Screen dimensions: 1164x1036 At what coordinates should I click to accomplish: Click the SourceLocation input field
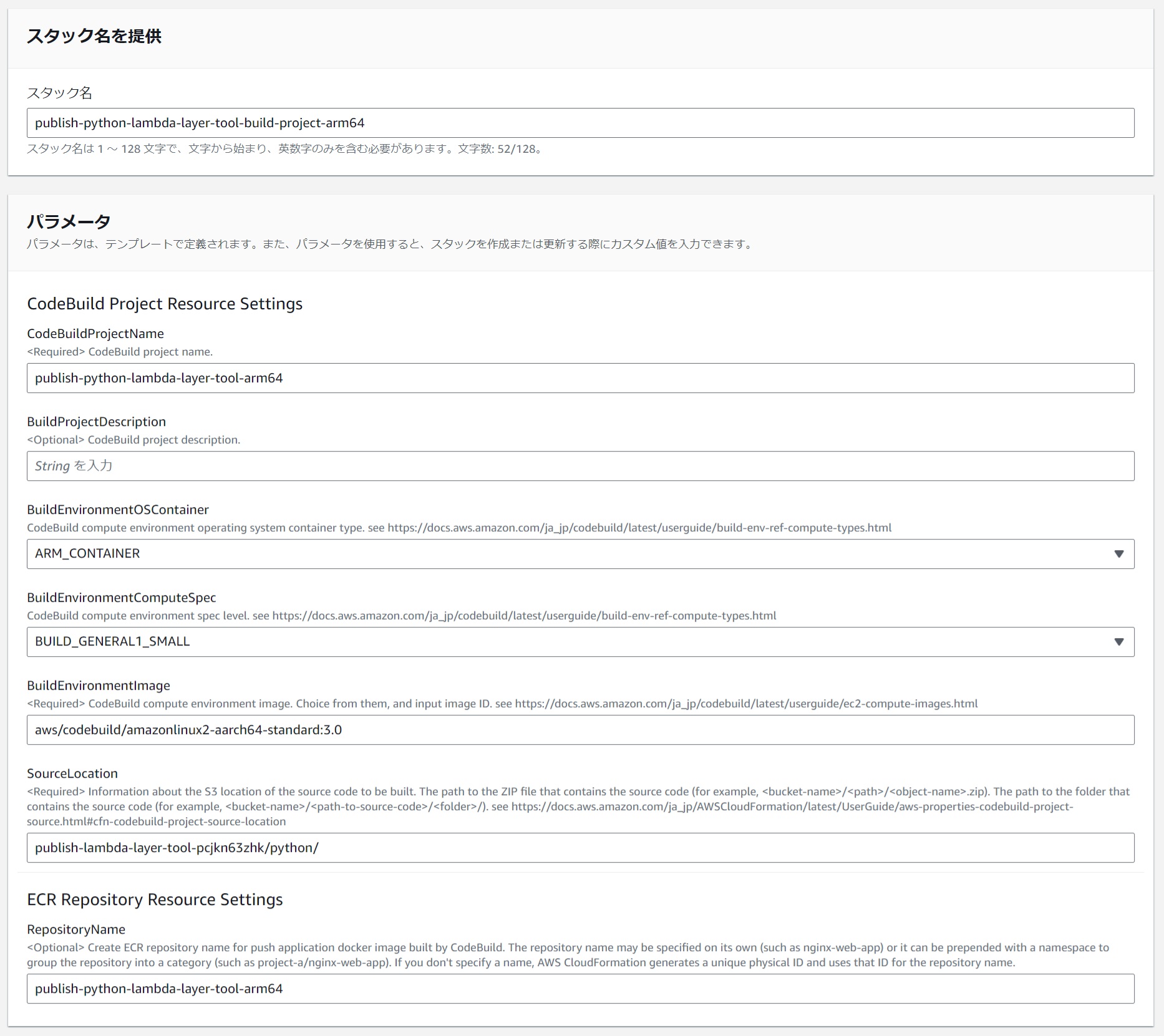click(580, 848)
